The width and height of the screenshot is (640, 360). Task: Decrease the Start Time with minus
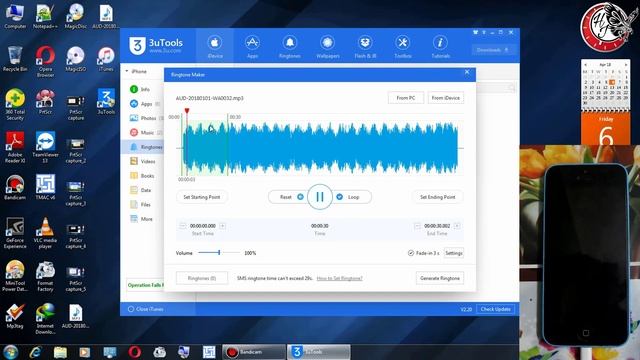click(182, 226)
